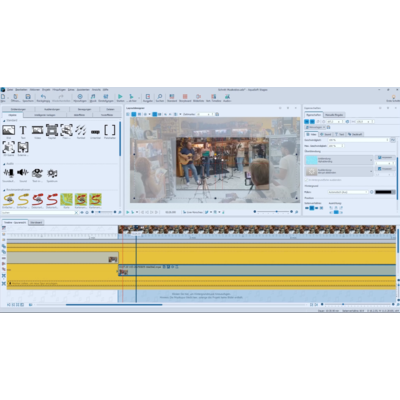Open the Einblendung transition dropdown
Image resolution: width=400 pixels, height=400 pixels.
(x=339, y=160)
